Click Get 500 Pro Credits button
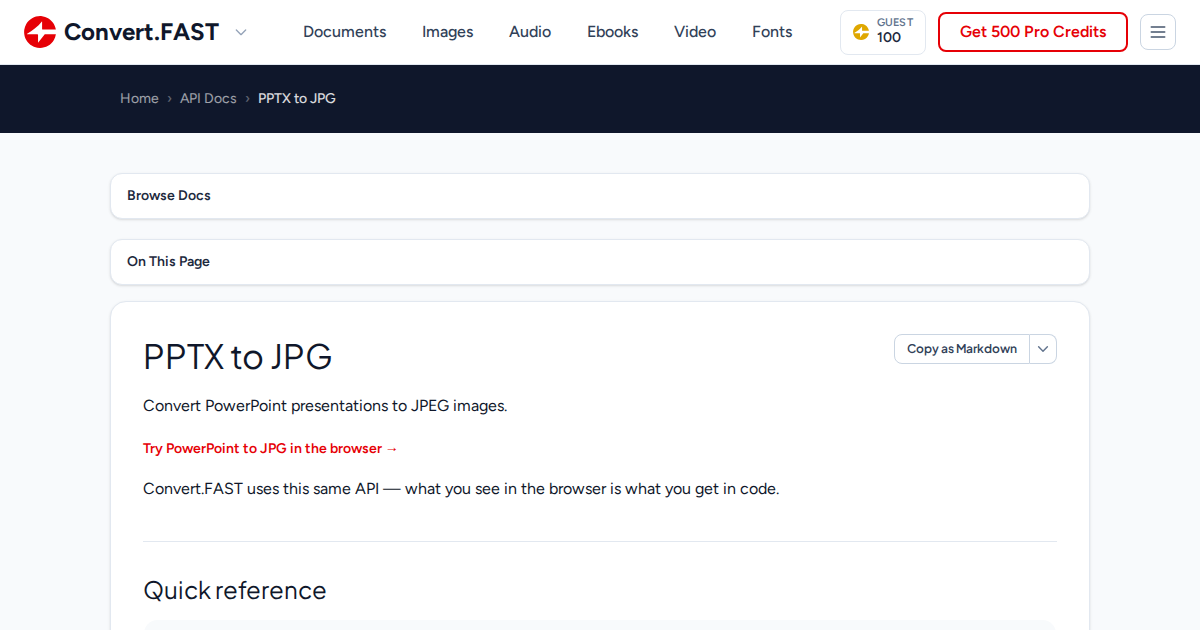Viewport: 1200px width, 630px height. pos(1033,32)
